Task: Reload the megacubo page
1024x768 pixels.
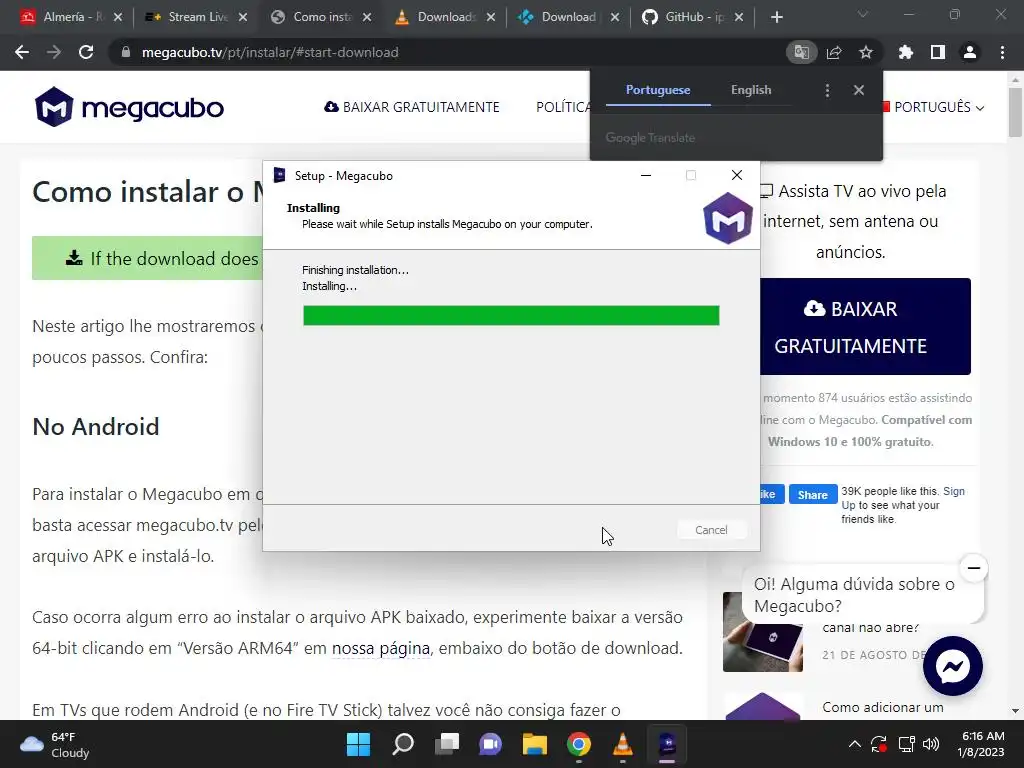Action: (86, 52)
